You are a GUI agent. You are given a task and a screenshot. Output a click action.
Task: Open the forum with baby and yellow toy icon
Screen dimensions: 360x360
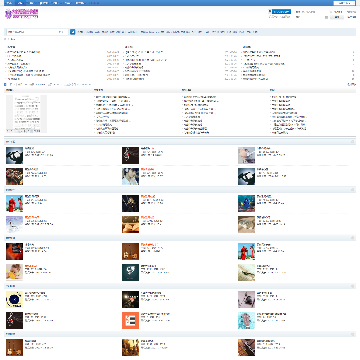pos(14,272)
